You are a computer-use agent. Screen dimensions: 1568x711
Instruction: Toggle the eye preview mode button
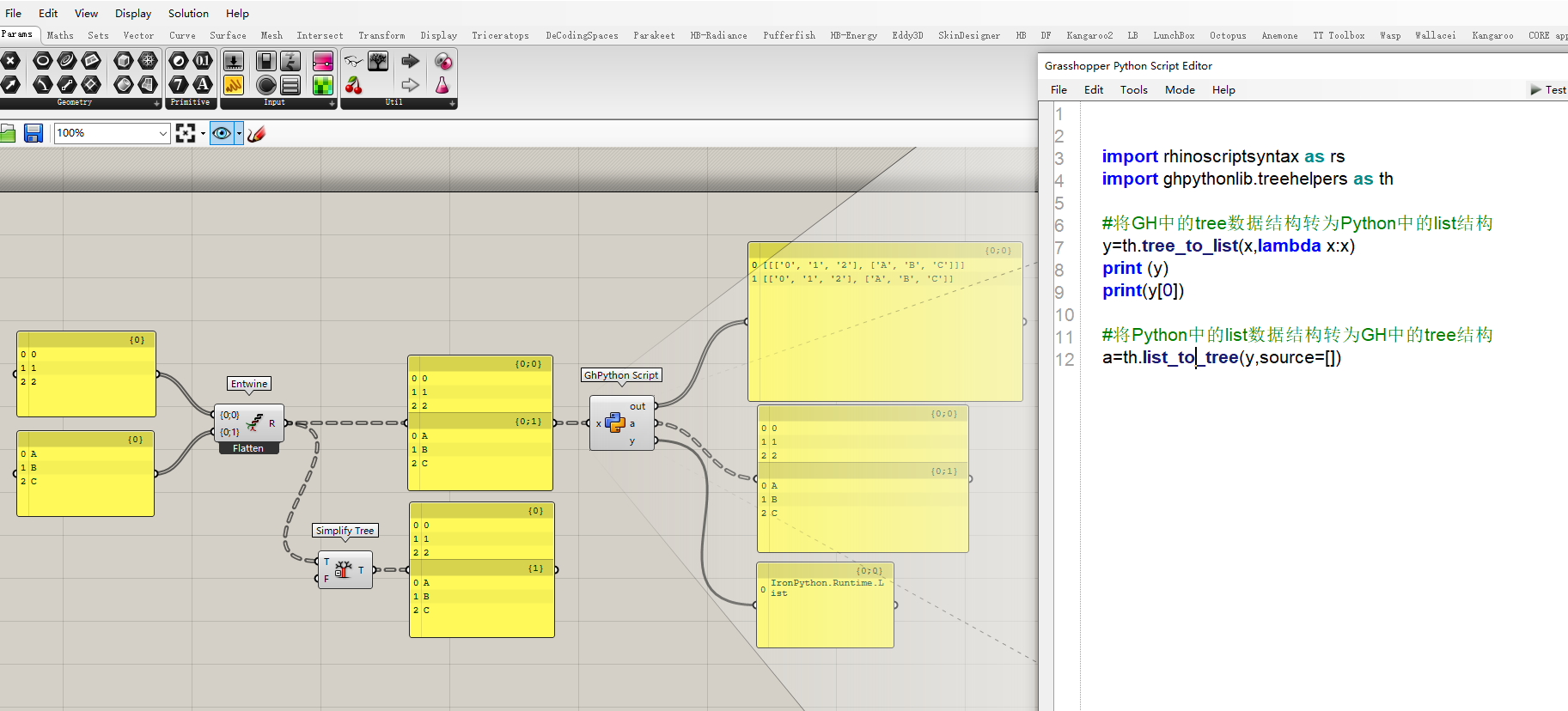(x=222, y=133)
